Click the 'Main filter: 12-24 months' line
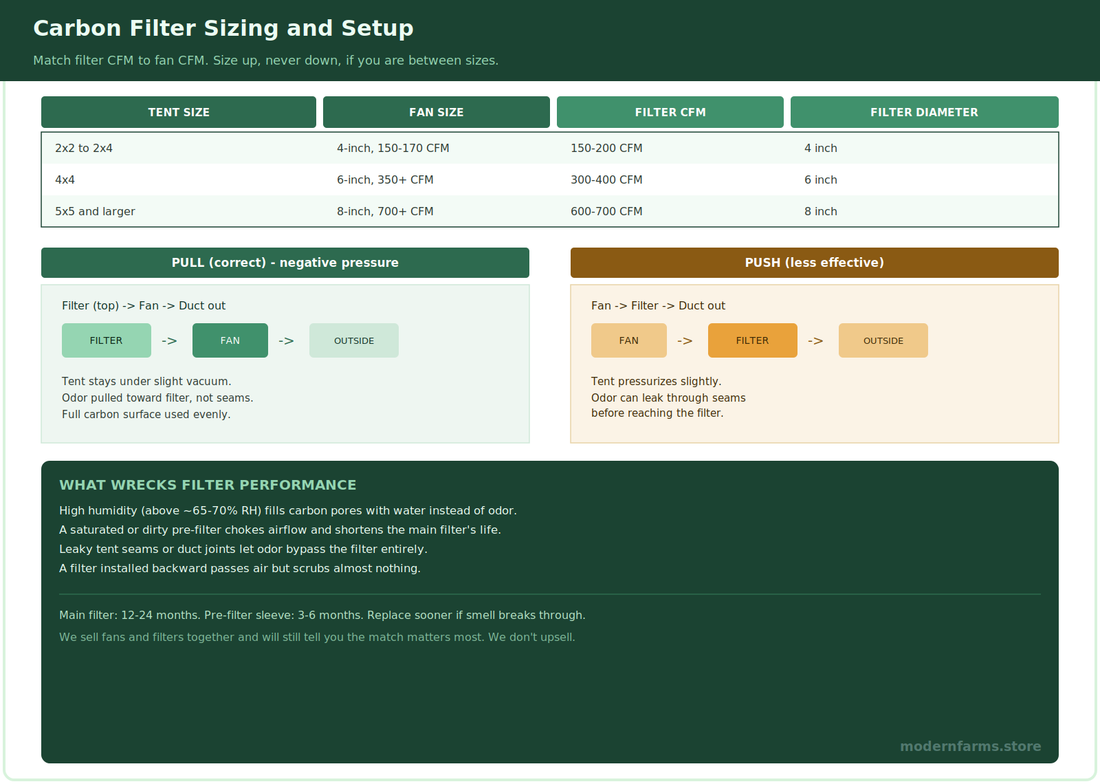This screenshot has width=1100, height=784. click(x=322, y=615)
